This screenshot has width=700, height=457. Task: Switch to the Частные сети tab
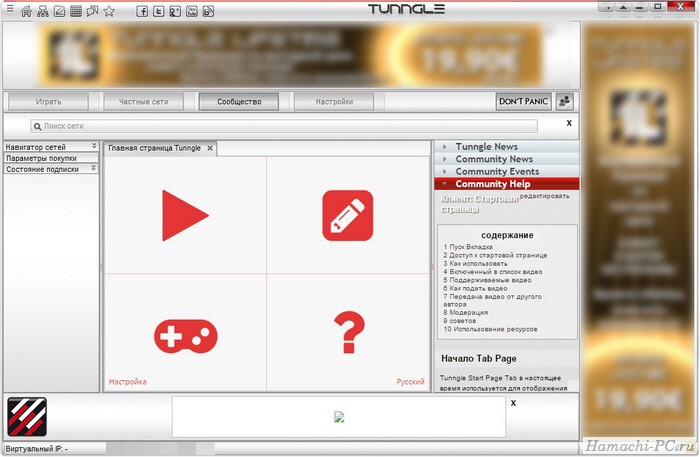tap(143, 102)
